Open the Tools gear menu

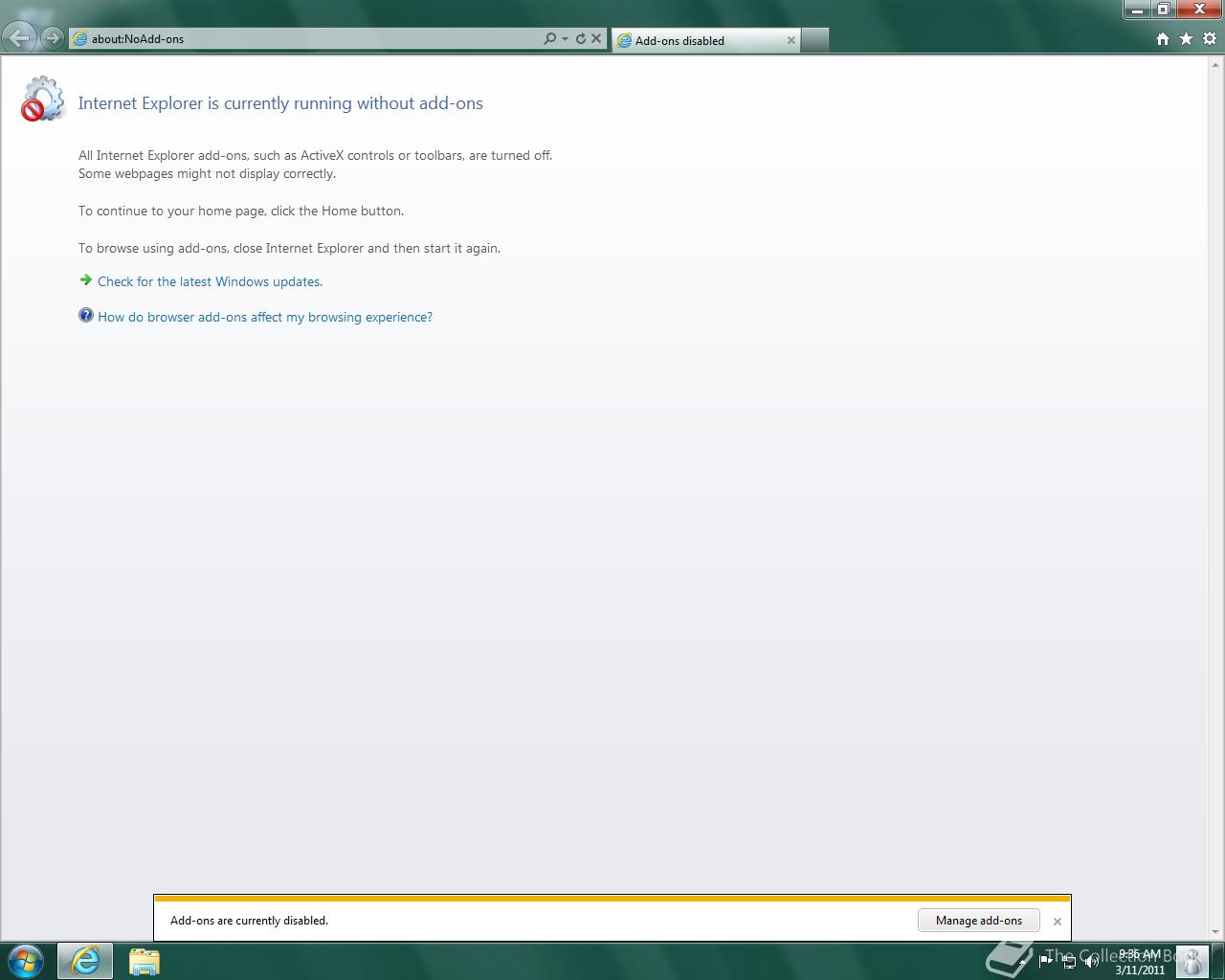1210,39
